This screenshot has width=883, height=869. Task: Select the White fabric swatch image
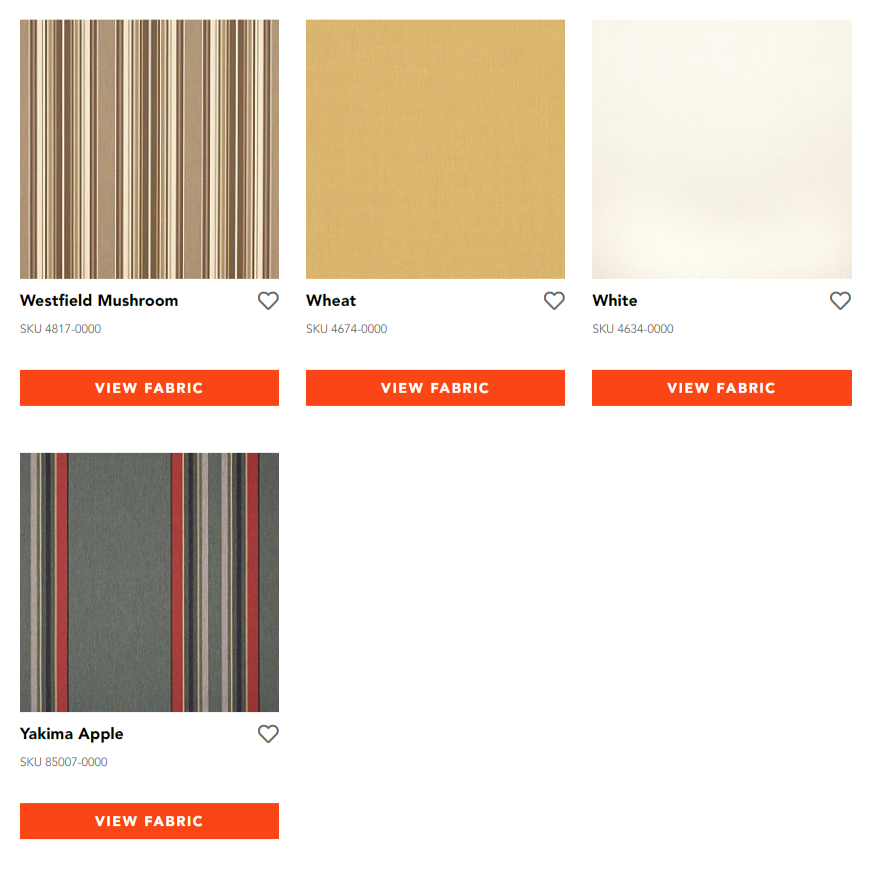722,149
